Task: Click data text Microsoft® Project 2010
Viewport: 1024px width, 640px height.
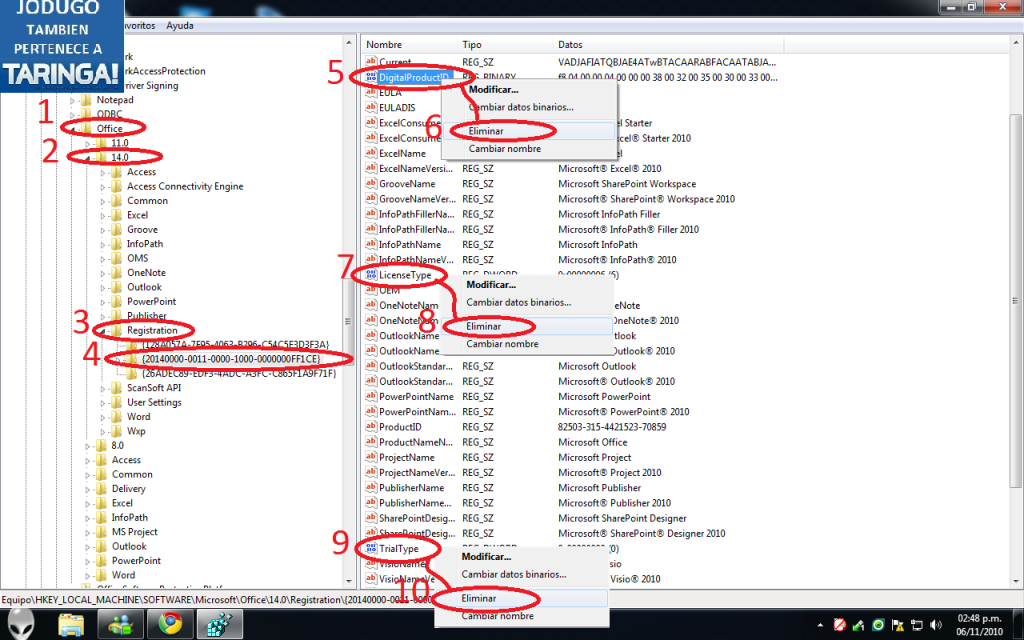Action: pos(609,473)
